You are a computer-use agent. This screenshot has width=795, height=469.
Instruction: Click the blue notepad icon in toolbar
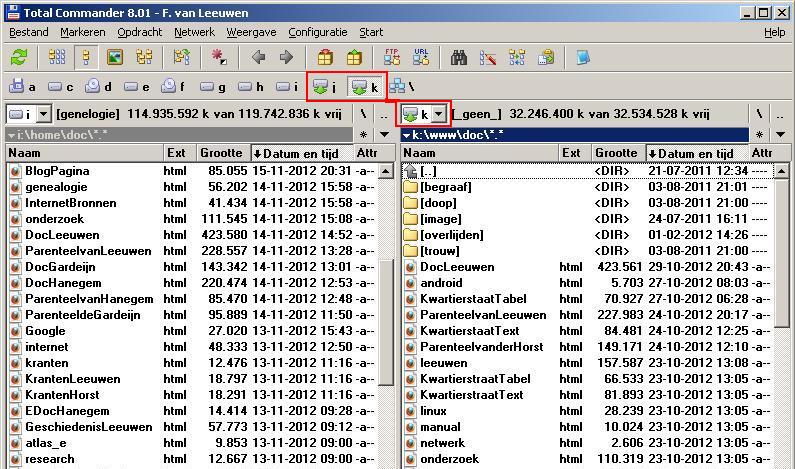click(583, 57)
